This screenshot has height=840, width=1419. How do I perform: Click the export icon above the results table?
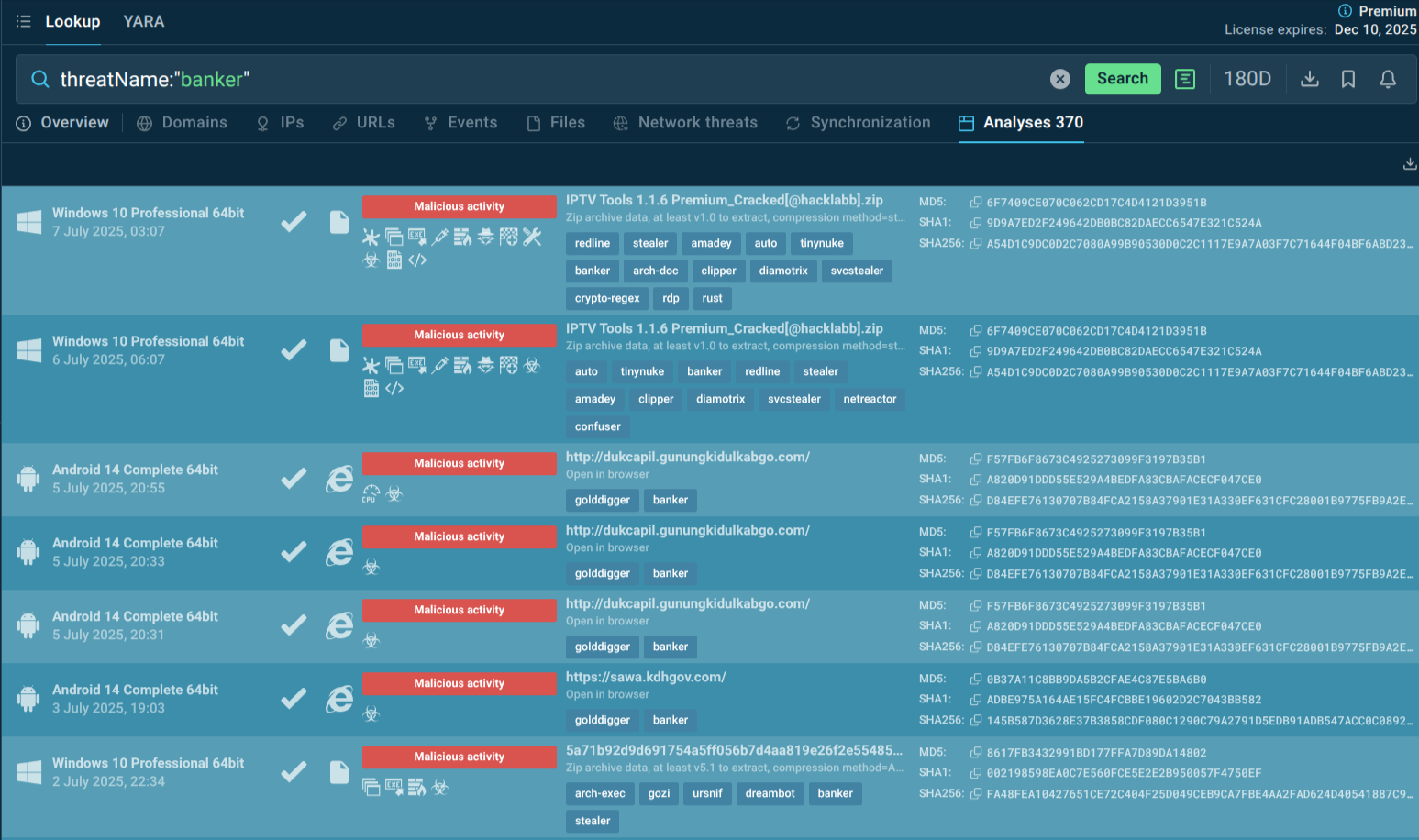click(x=1410, y=164)
